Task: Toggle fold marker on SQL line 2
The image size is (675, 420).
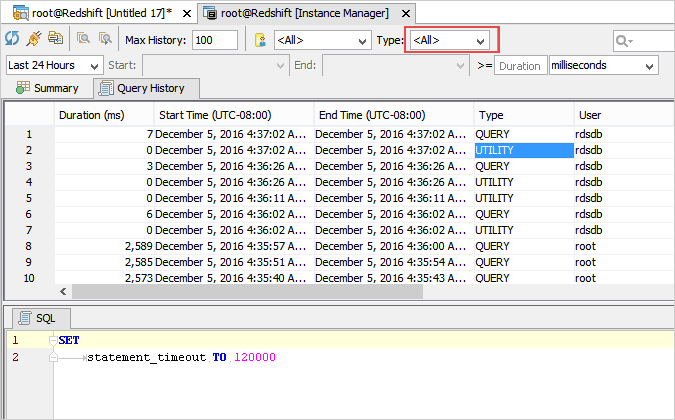Action: pyautogui.click(x=53, y=357)
